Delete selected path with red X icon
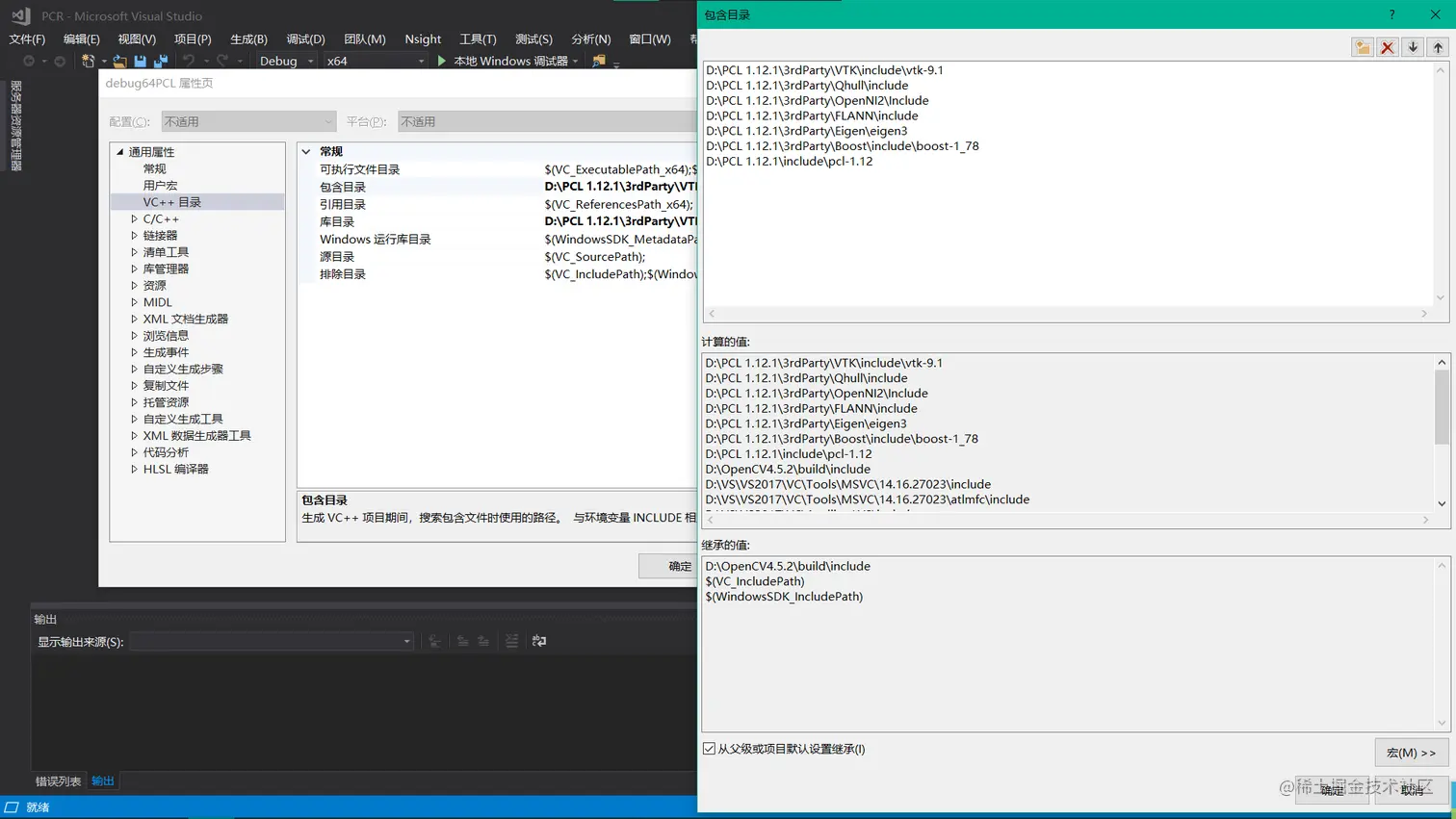The width and height of the screenshot is (1456, 819). click(1388, 47)
